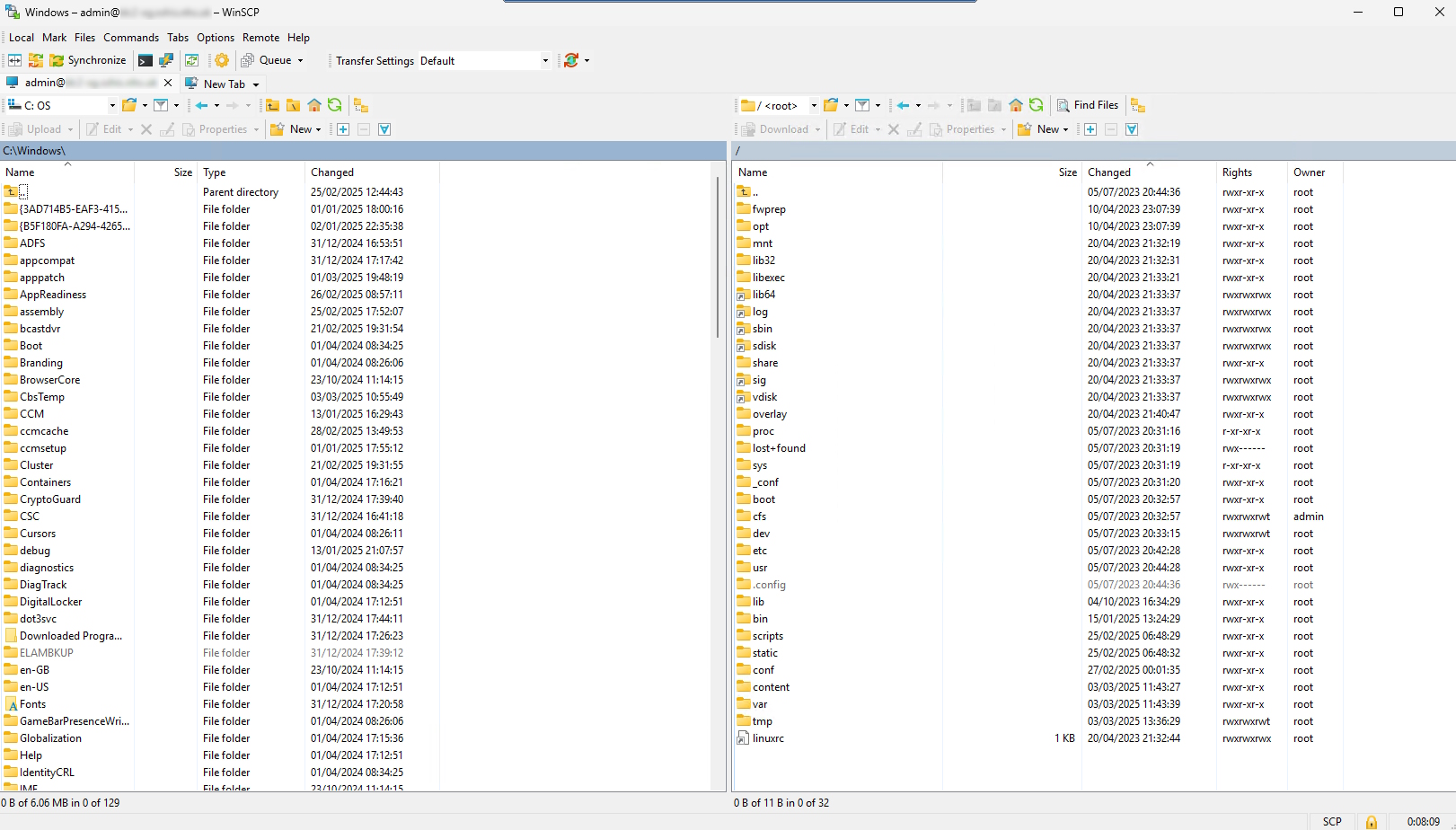Click local panel selection filter funnel icon

click(384, 129)
